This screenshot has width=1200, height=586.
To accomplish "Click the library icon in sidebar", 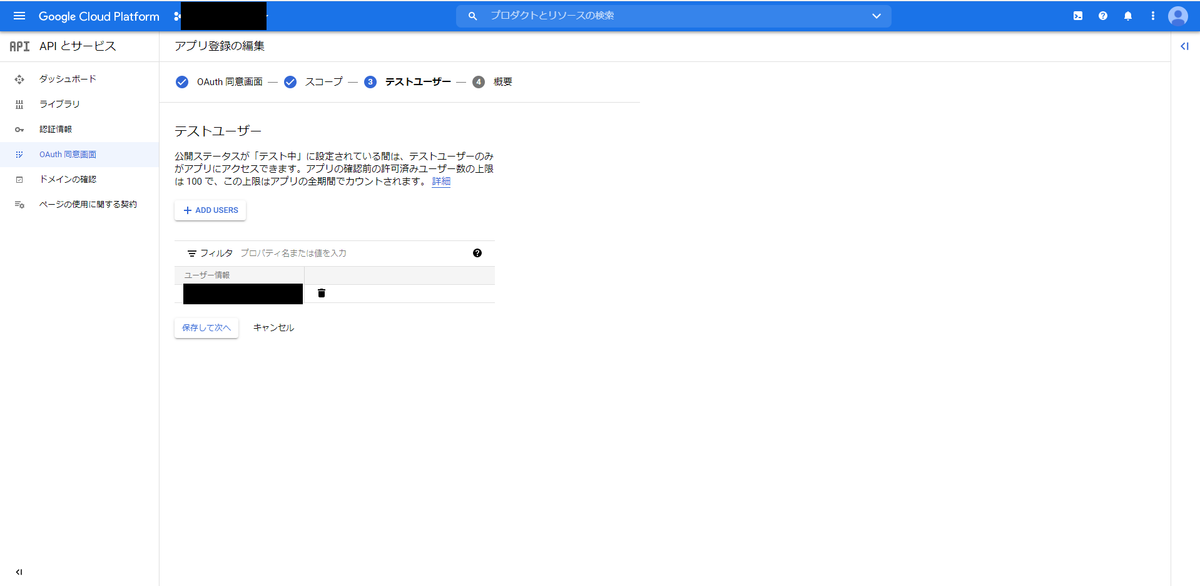I will [x=19, y=104].
